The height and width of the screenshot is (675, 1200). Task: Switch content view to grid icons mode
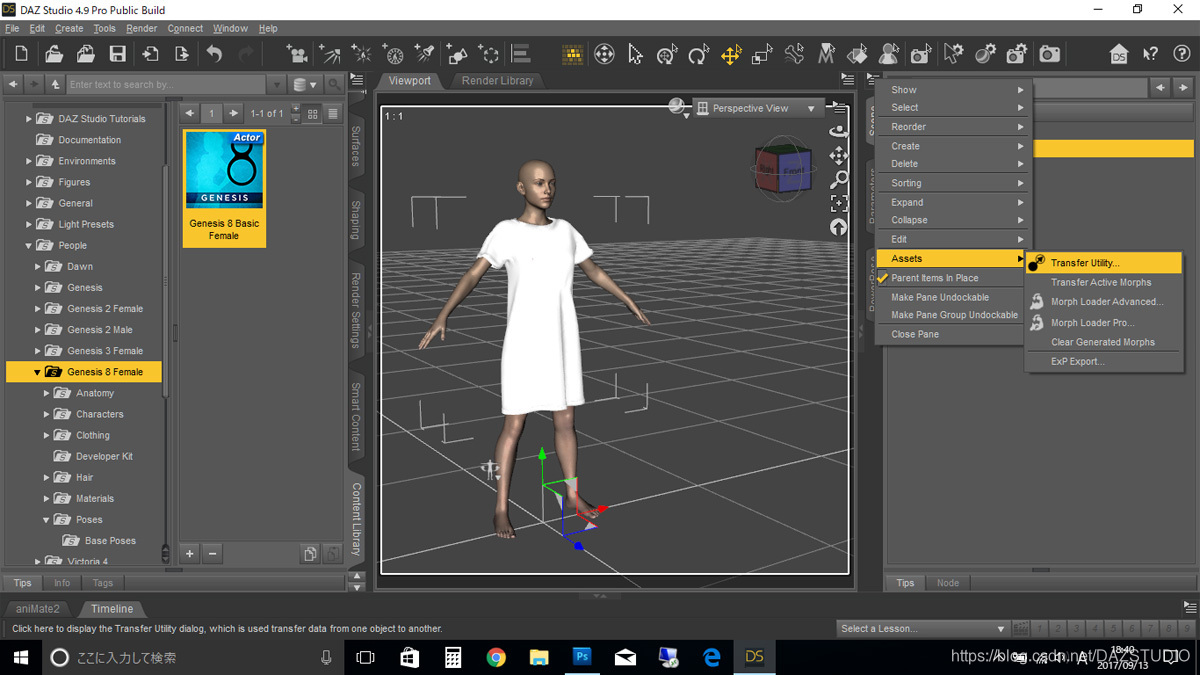coord(313,114)
